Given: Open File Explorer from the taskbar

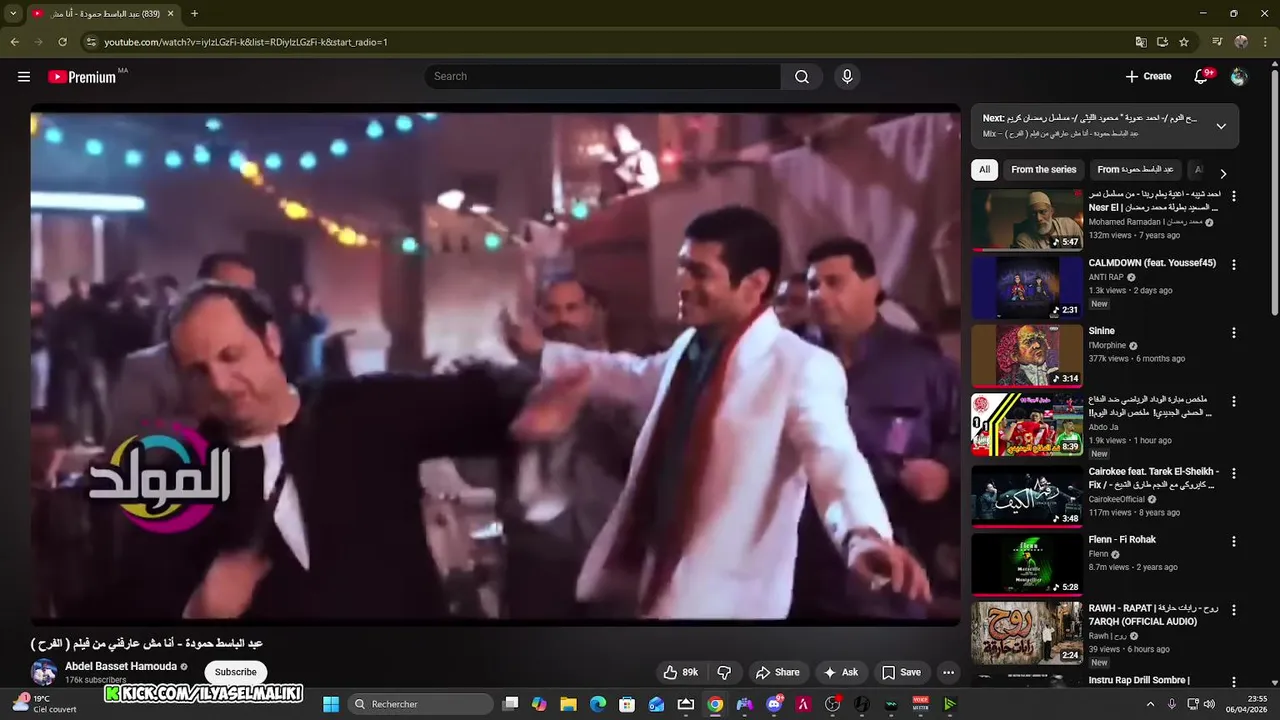Looking at the screenshot, I should (x=568, y=704).
